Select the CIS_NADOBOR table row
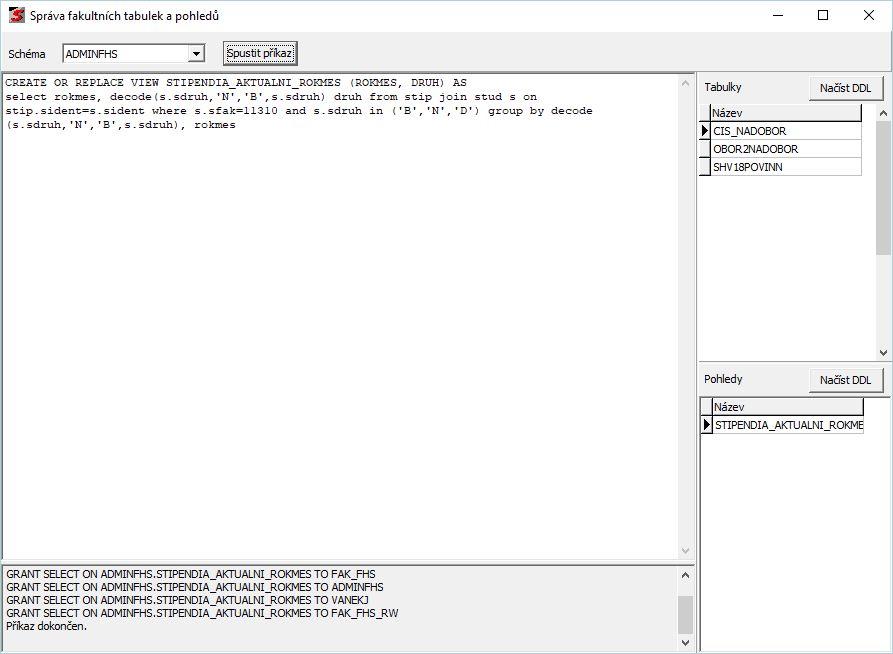The image size is (893, 654). coord(785,131)
